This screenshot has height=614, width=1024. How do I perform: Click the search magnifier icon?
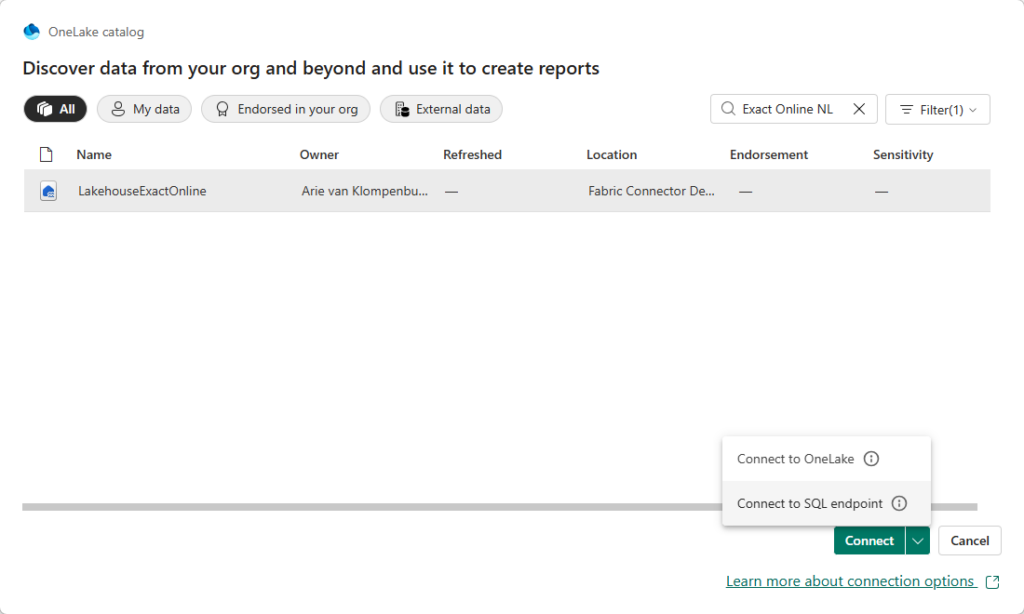[x=727, y=108]
